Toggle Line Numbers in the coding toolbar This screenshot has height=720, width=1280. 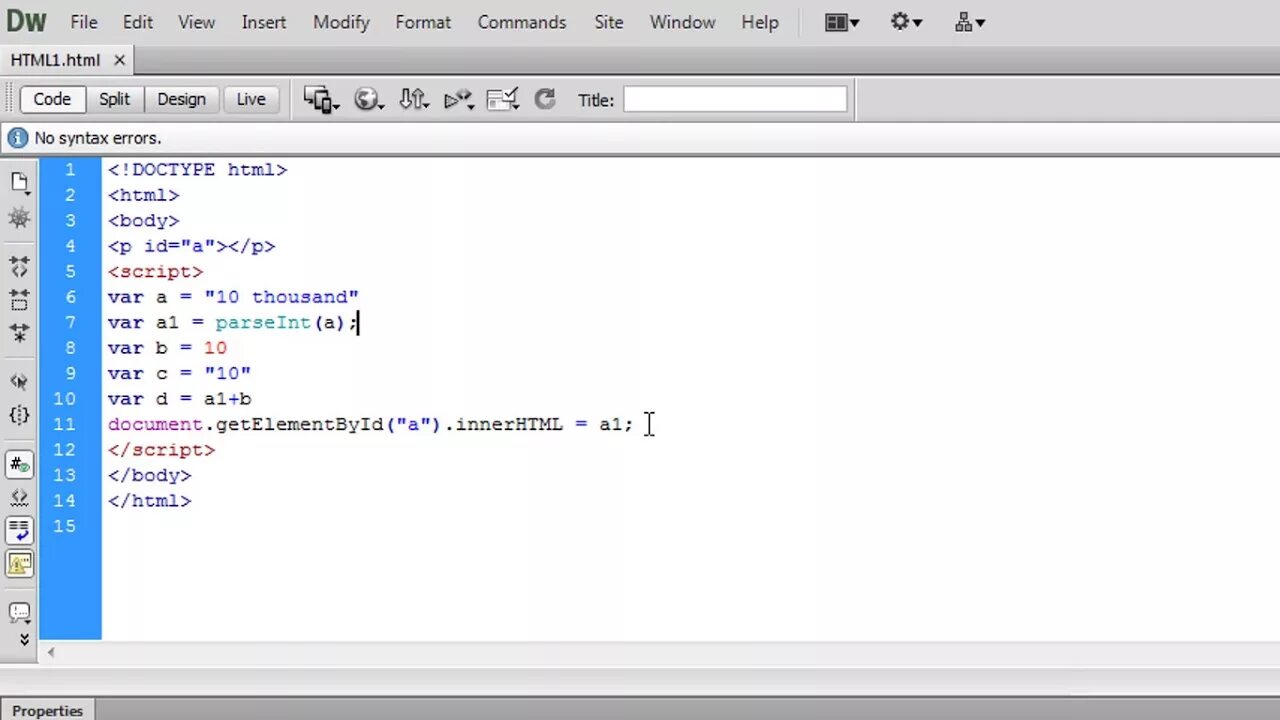click(19, 464)
